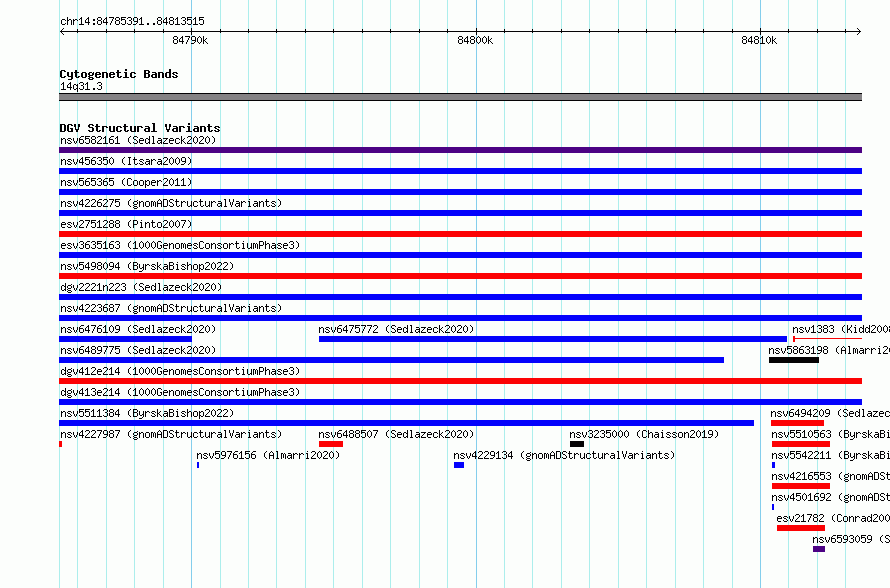Open the nsv1383 Kidd variant label
Image resolution: width=890 pixels, height=588 pixels.
pyautogui.click(x=841, y=329)
